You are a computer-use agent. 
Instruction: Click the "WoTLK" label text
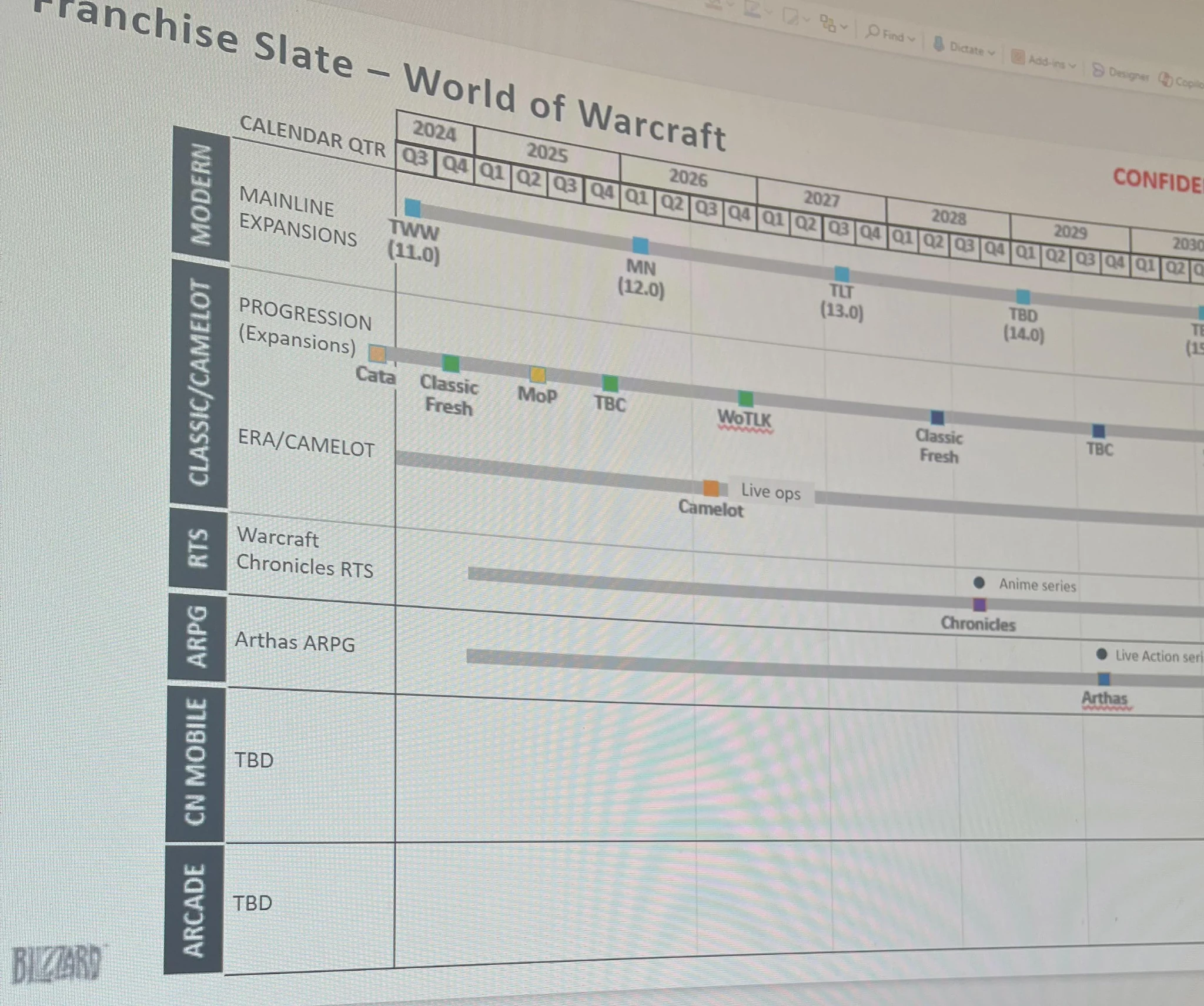coord(744,419)
